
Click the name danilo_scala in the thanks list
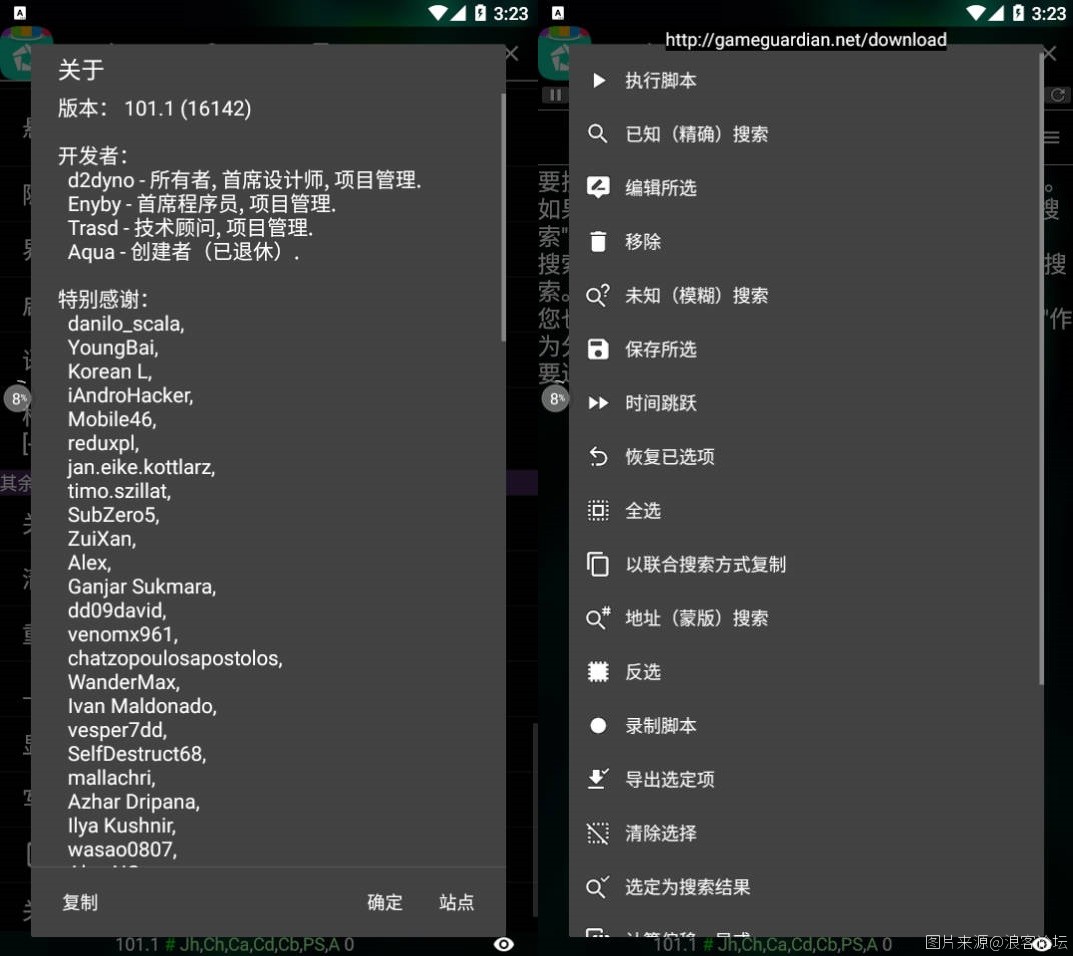[125, 324]
